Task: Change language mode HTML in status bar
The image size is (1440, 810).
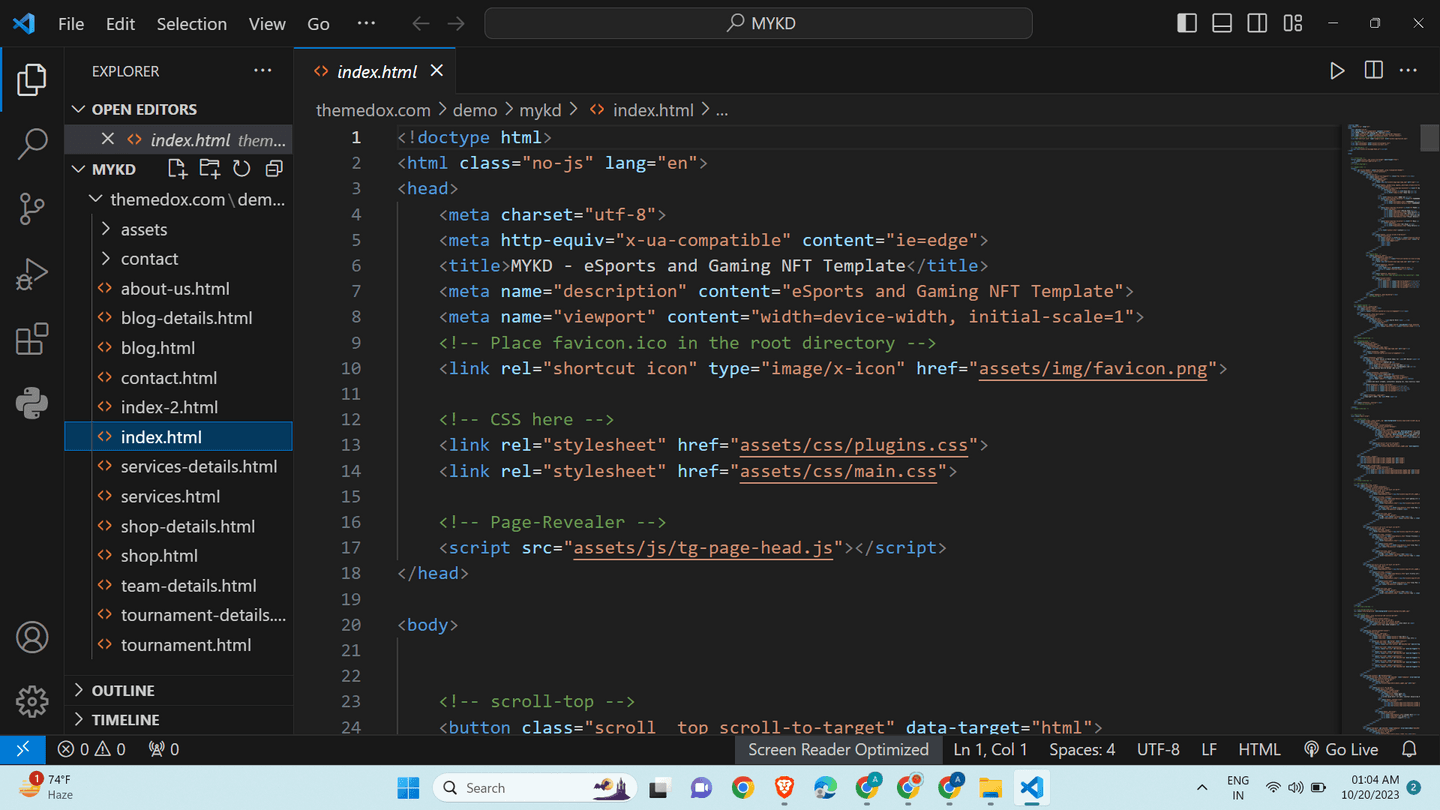Action: (x=1259, y=749)
